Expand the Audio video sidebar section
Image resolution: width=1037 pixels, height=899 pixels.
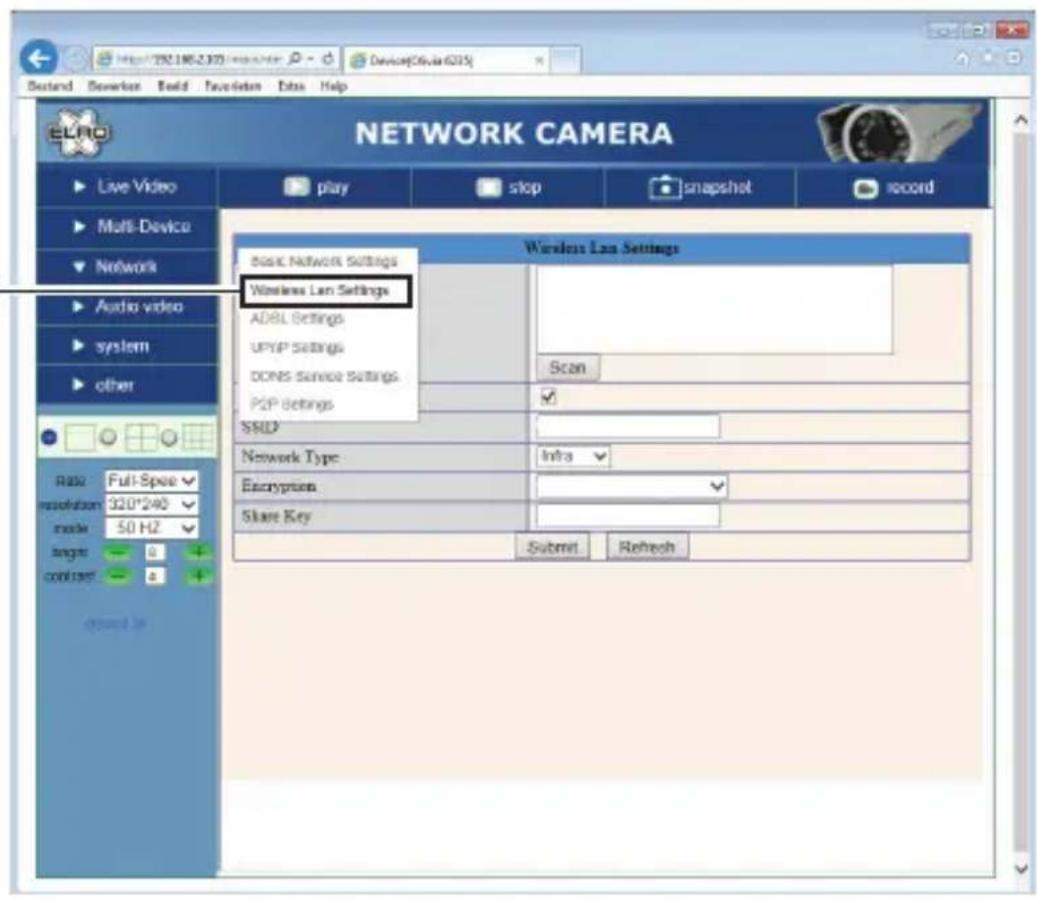[126, 306]
